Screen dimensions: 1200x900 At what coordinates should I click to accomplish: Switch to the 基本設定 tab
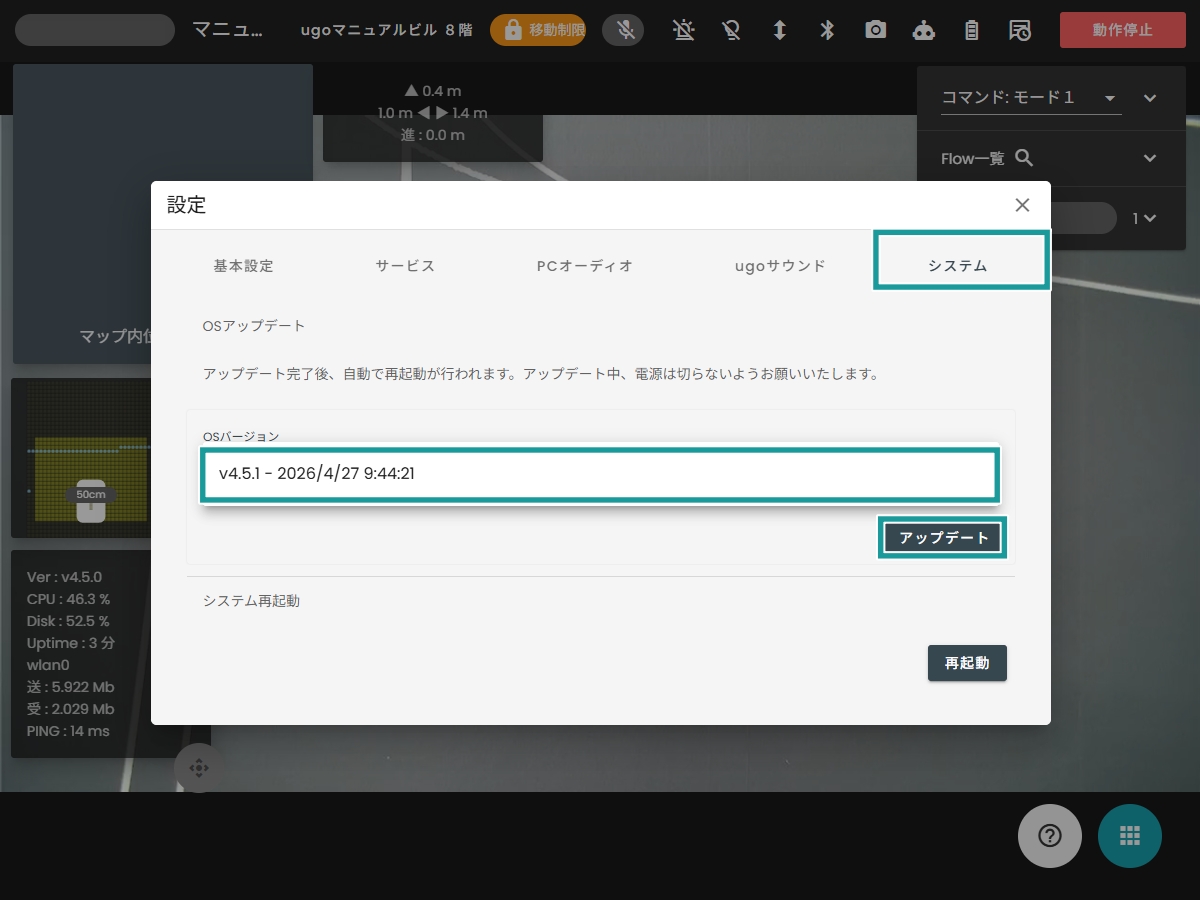[x=243, y=266]
